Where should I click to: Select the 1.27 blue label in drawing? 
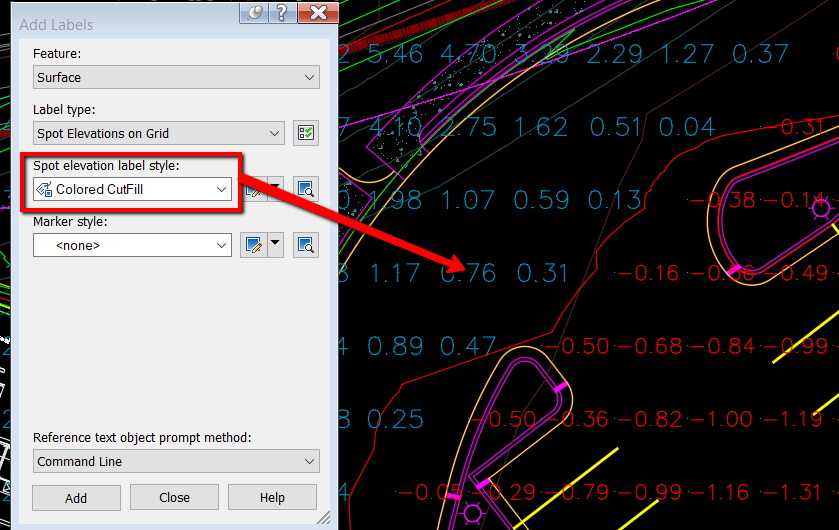click(687, 55)
